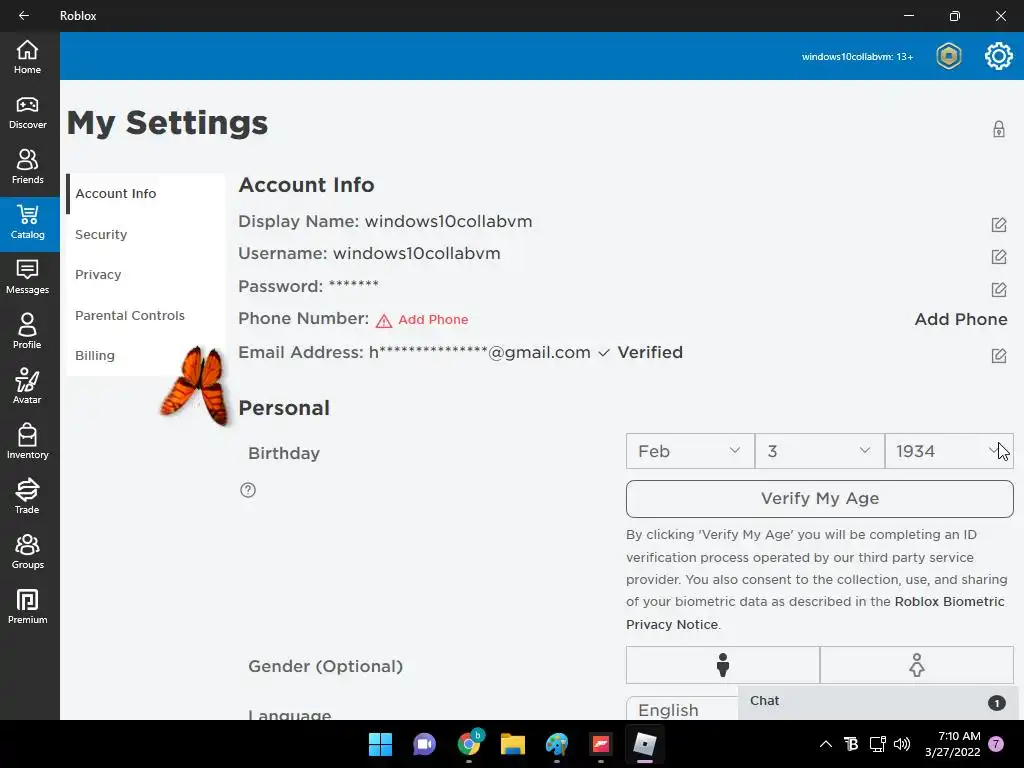The height and width of the screenshot is (768, 1024).
Task: Switch to the Privacy settings tab
Action: 145,274
